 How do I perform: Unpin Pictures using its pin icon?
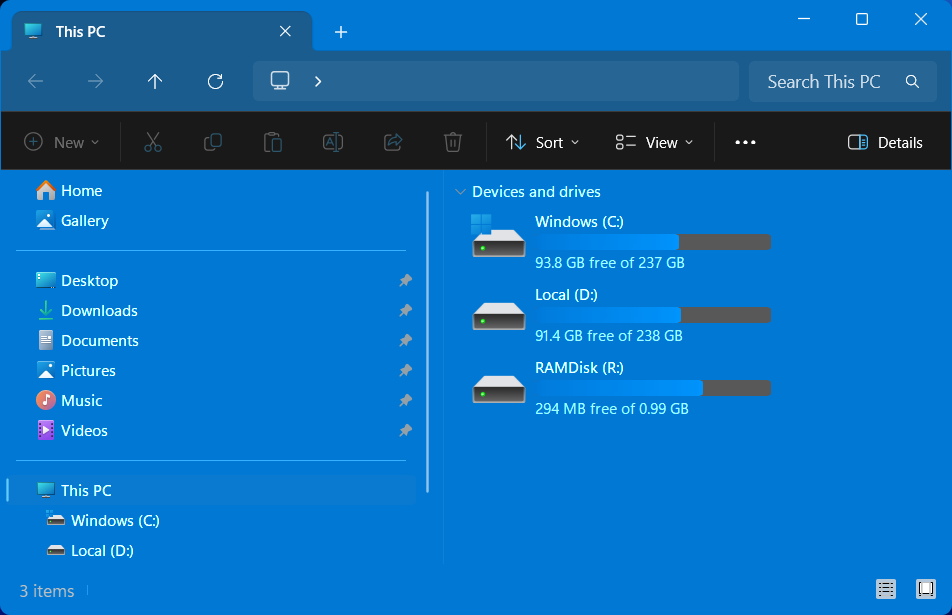[406, 370]
